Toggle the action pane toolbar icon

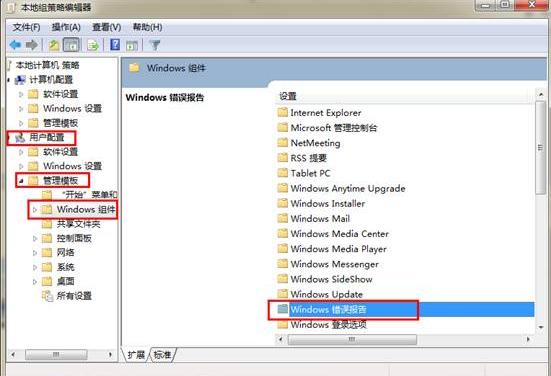[132, 45]
